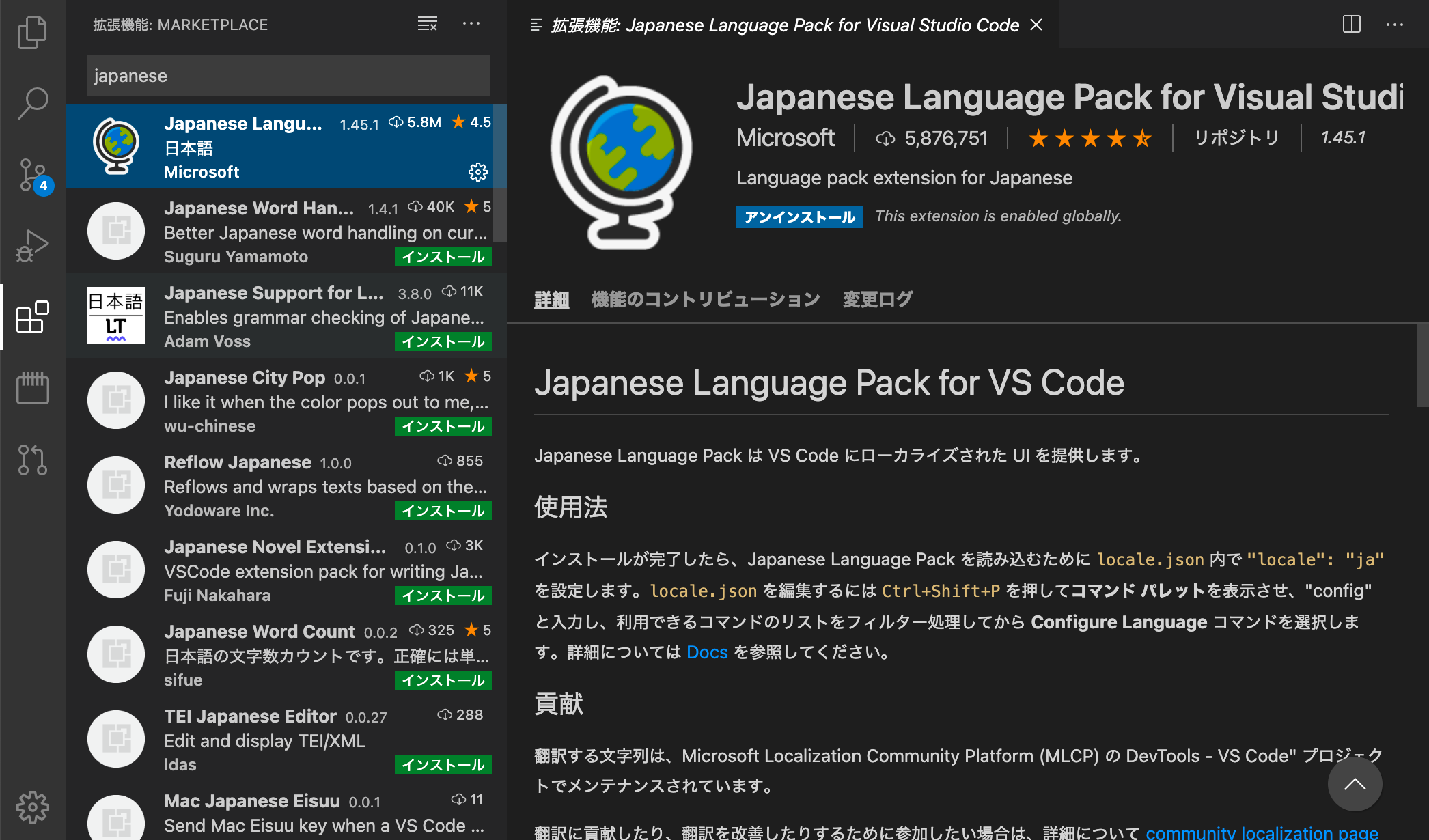Select TEI Japanese Editor list entry

286,739
